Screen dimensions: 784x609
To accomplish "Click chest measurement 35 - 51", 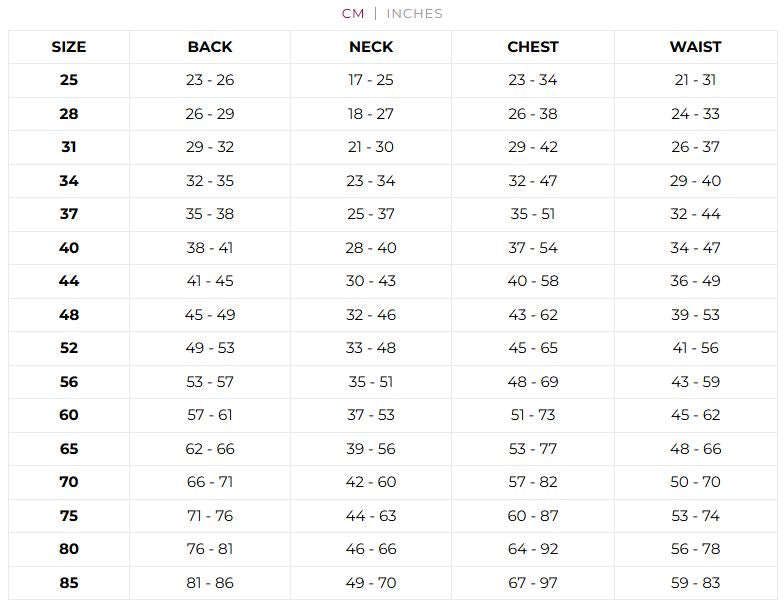I will 533,214.
